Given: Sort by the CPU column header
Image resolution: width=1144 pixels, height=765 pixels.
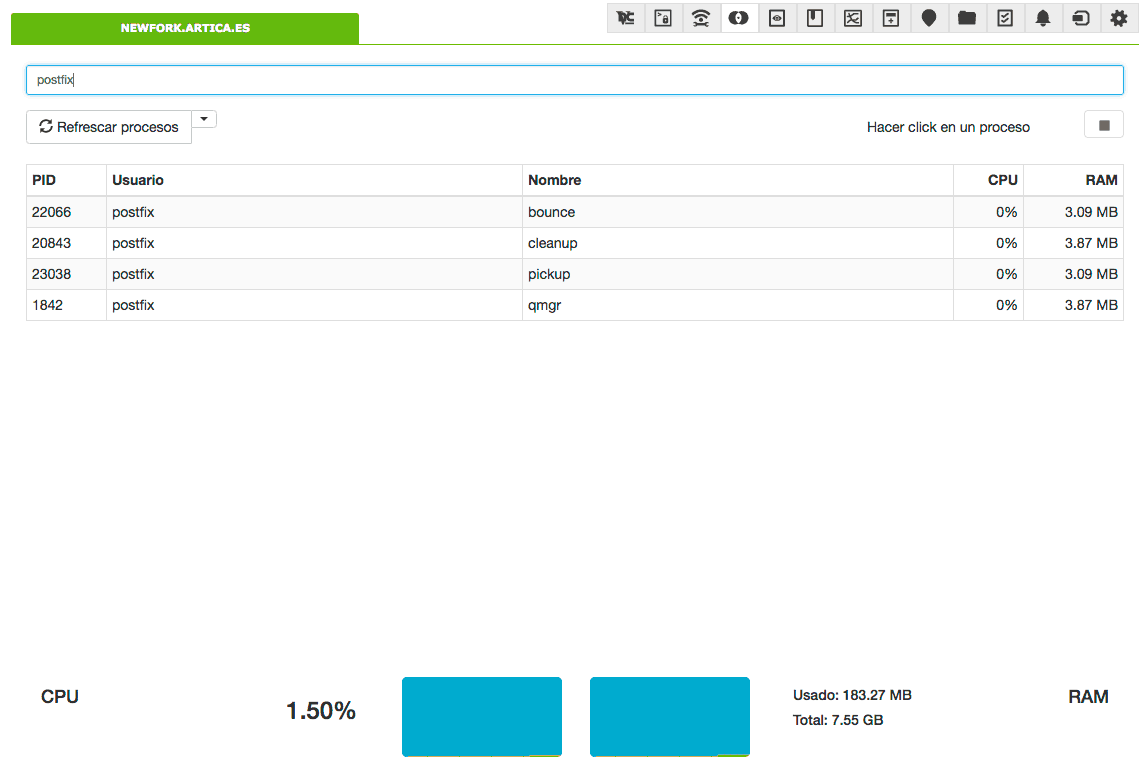Looking at the screenshot, I should click(1002, 180).
